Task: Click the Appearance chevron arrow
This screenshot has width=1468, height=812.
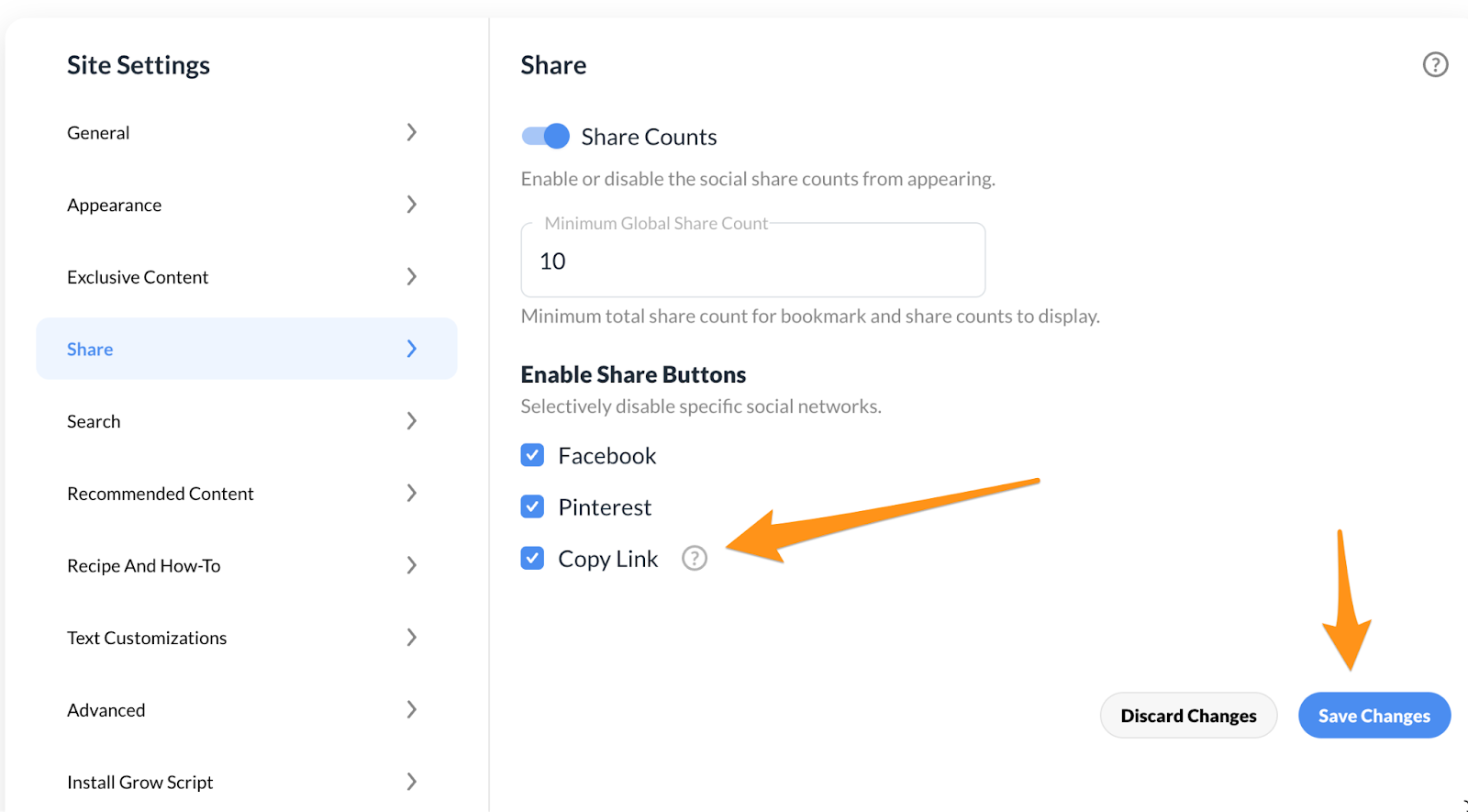Action: [x=412, y=205]
